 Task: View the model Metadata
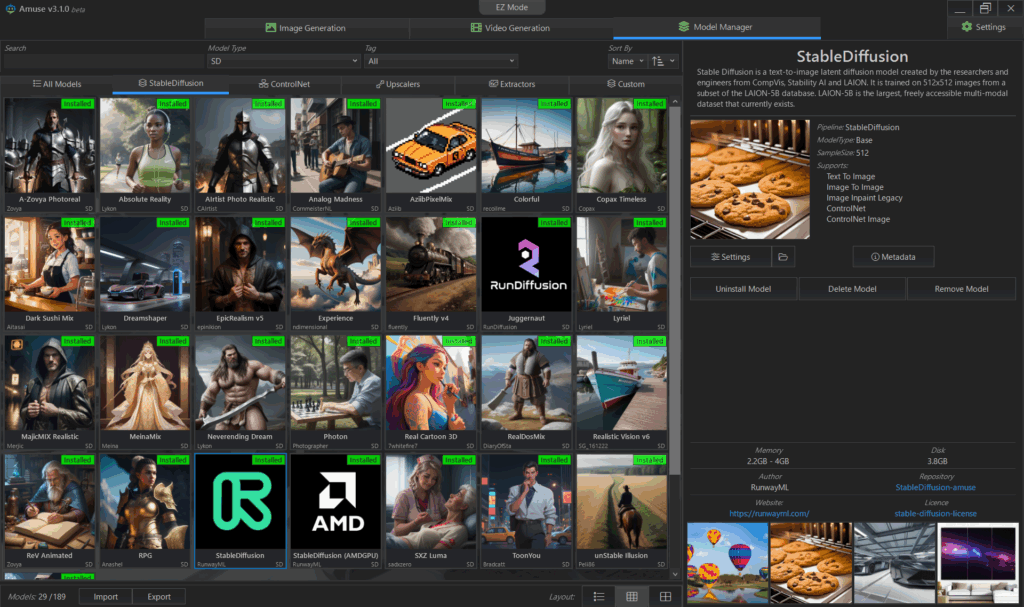893,257
